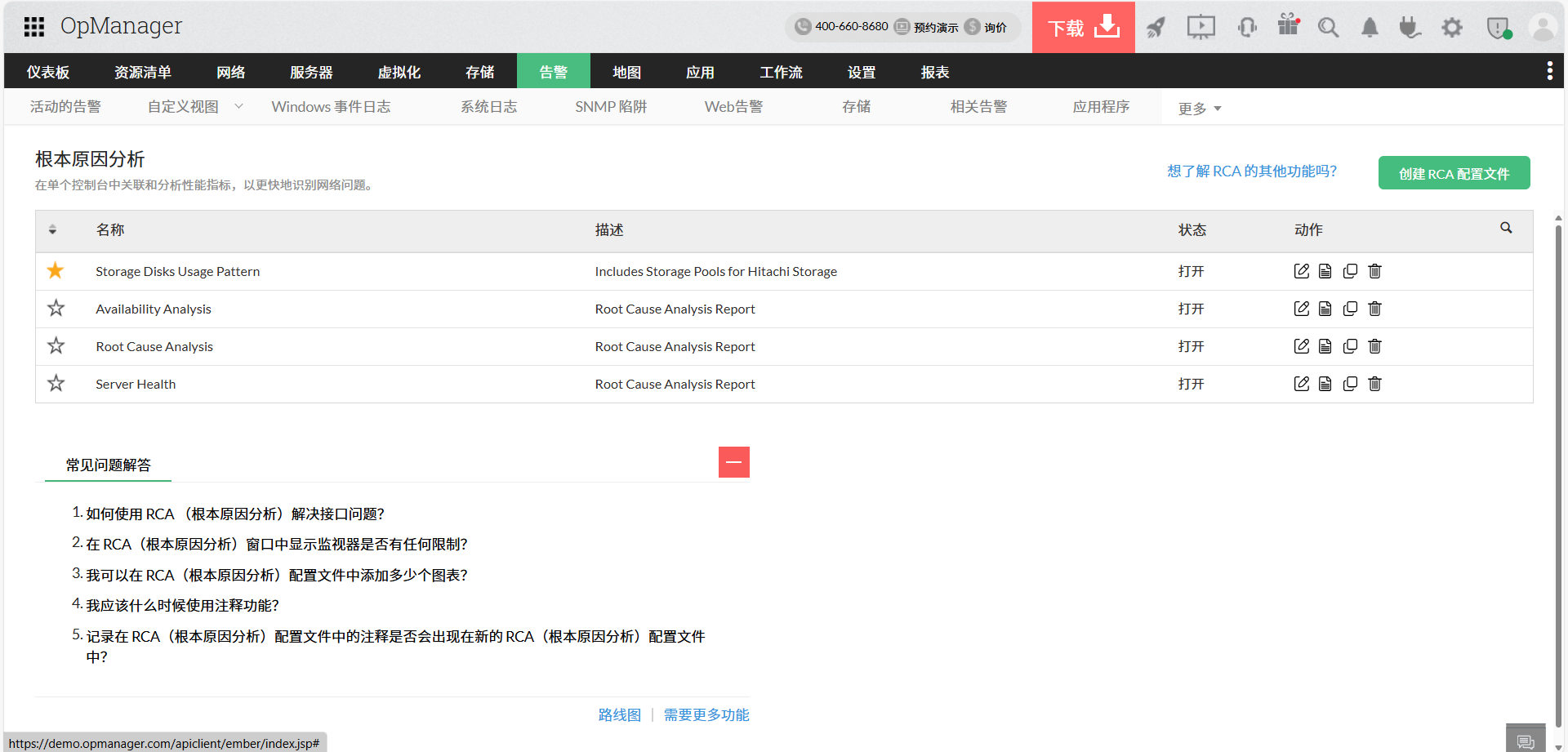
Task: Open the 想了解 RCA 的其他功能吗 link
Action: [x=1251, y=171]
